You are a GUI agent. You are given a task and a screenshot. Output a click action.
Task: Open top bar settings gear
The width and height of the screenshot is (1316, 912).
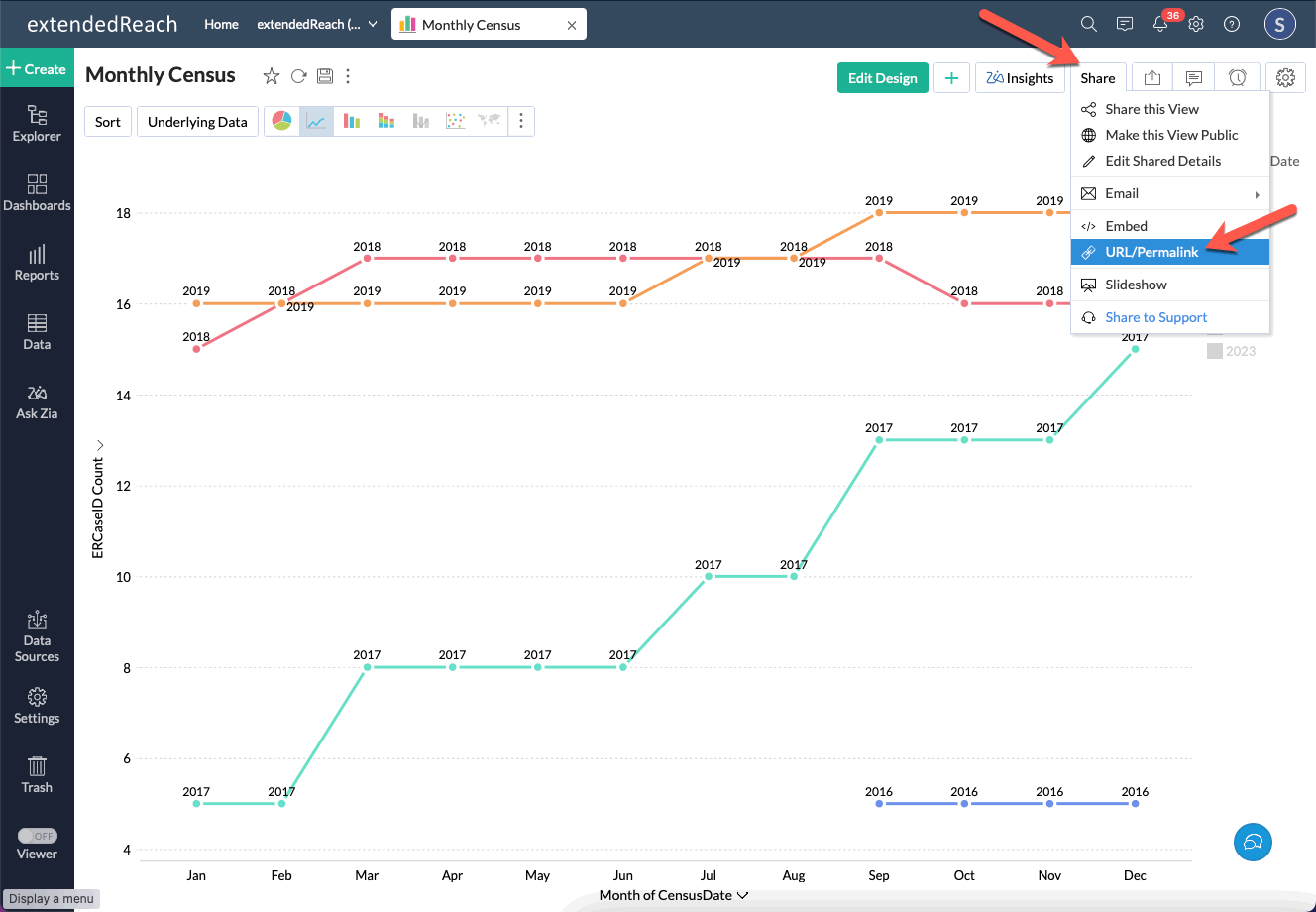coord(1196,24)
